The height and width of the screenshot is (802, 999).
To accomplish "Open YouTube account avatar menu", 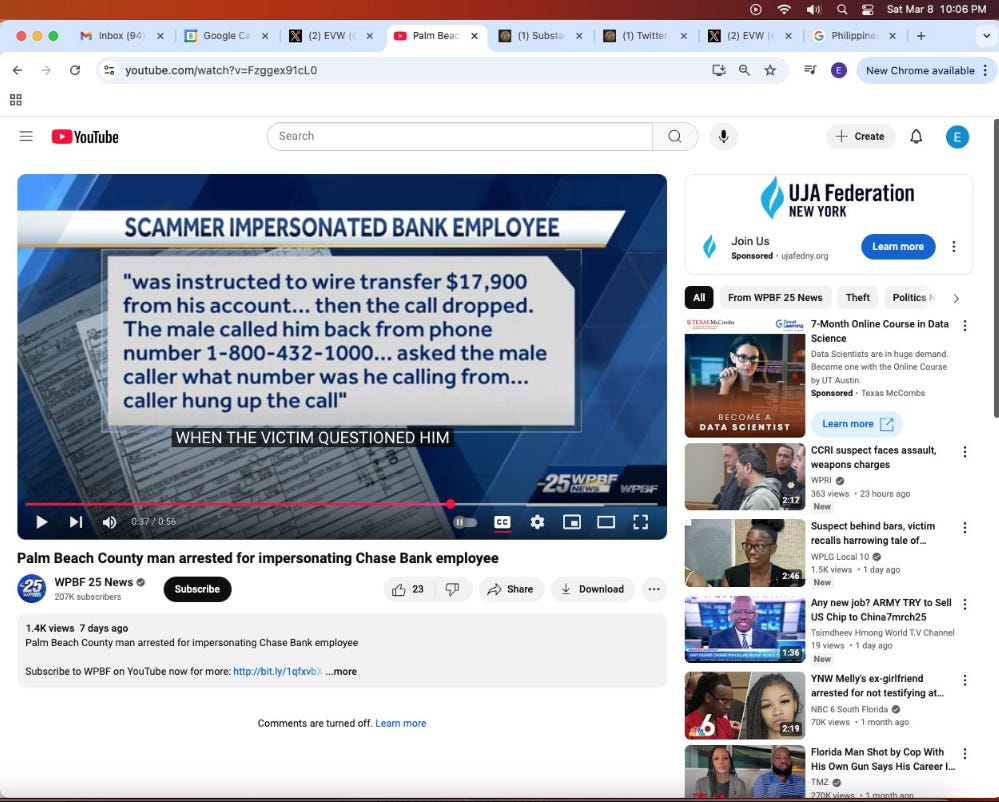I will click(x=957, y=137).
